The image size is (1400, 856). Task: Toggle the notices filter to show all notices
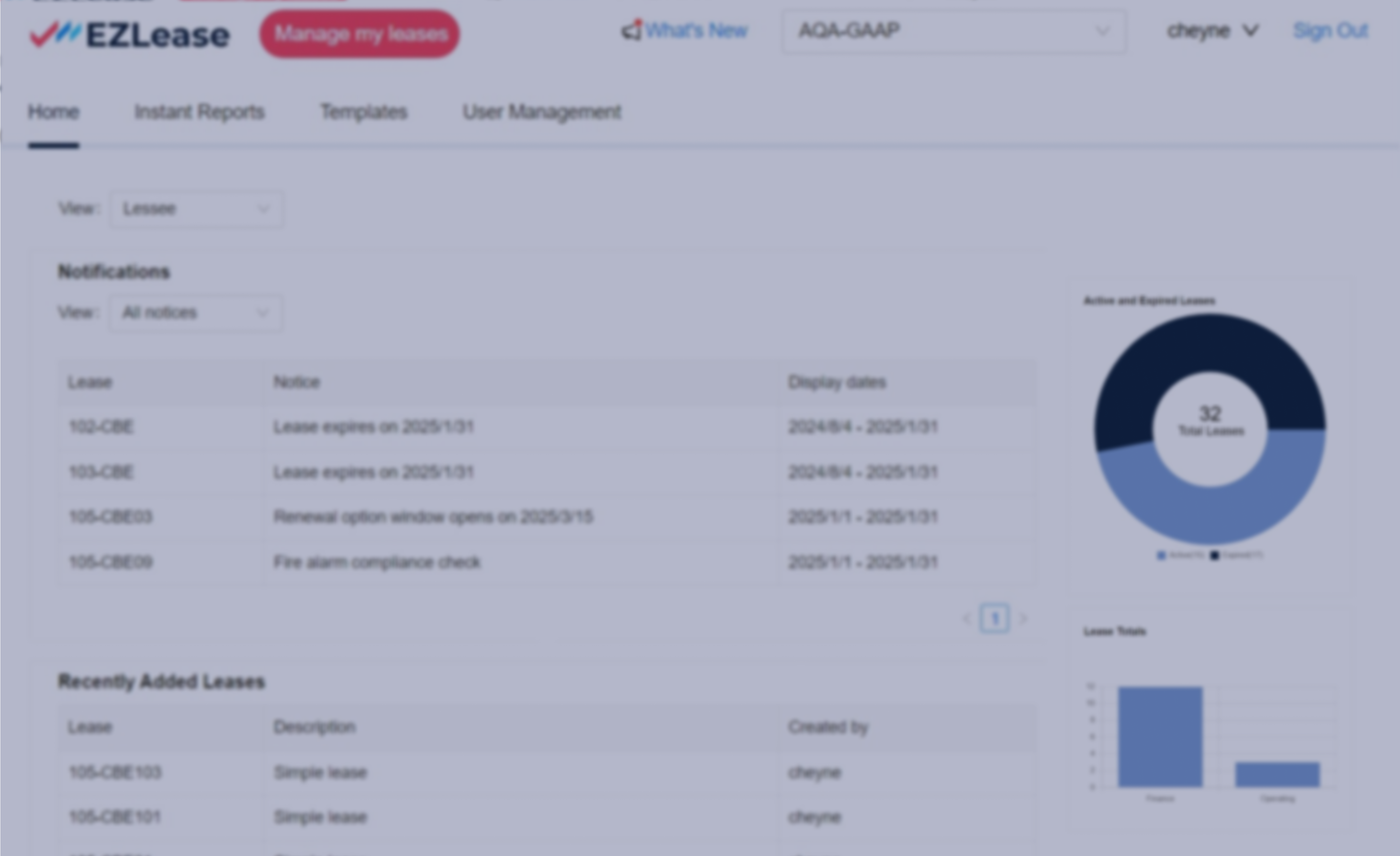click(195, 313)
